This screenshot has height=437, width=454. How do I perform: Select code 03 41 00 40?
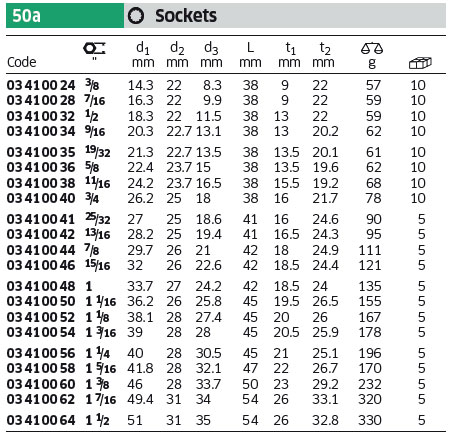[x=41, y=198]
